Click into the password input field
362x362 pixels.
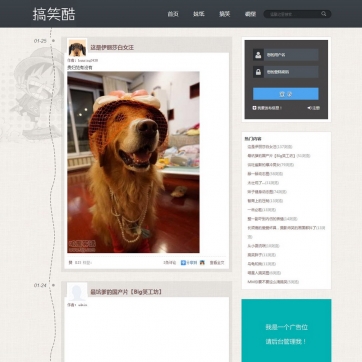[291, 72]
